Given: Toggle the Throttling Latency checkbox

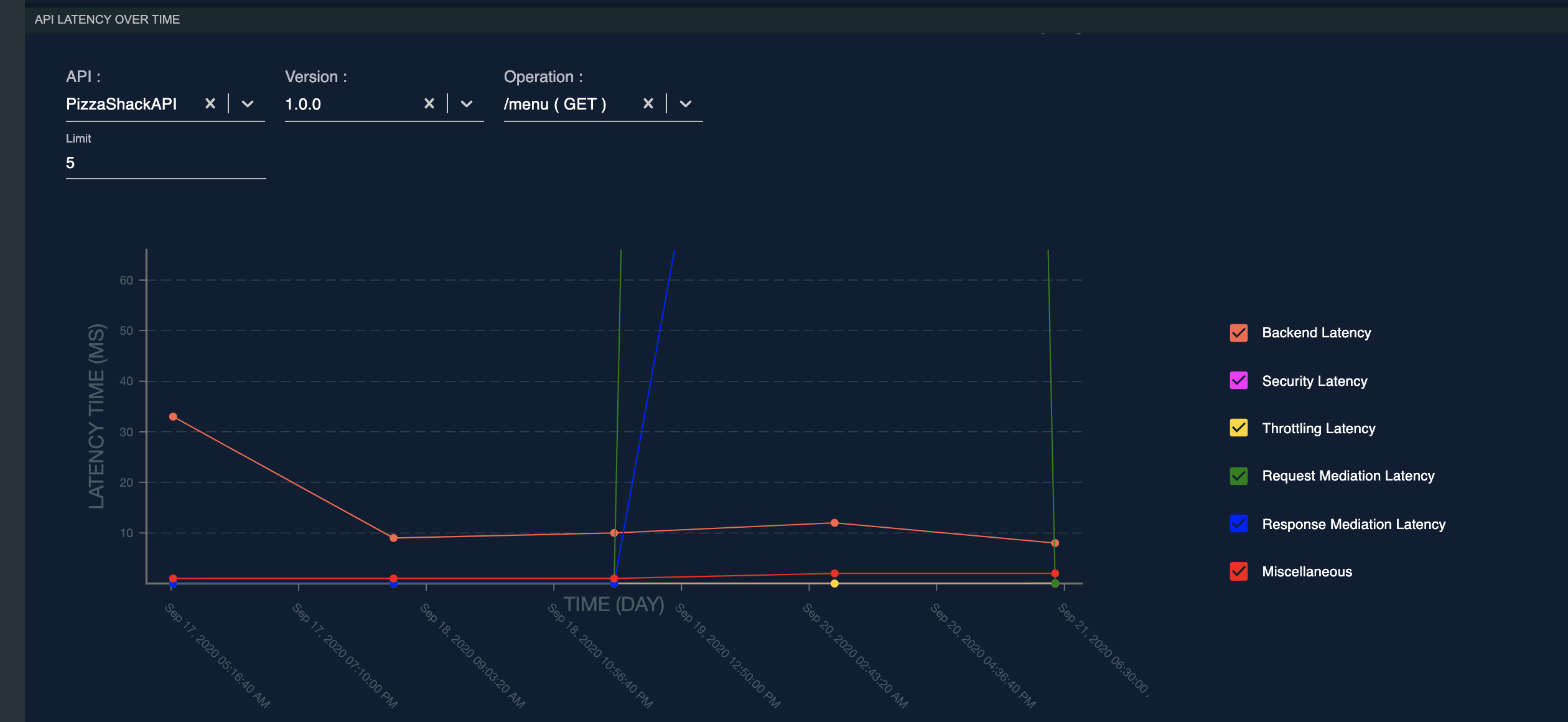Looking at the screenshot, I should (x=1238, y=428).
